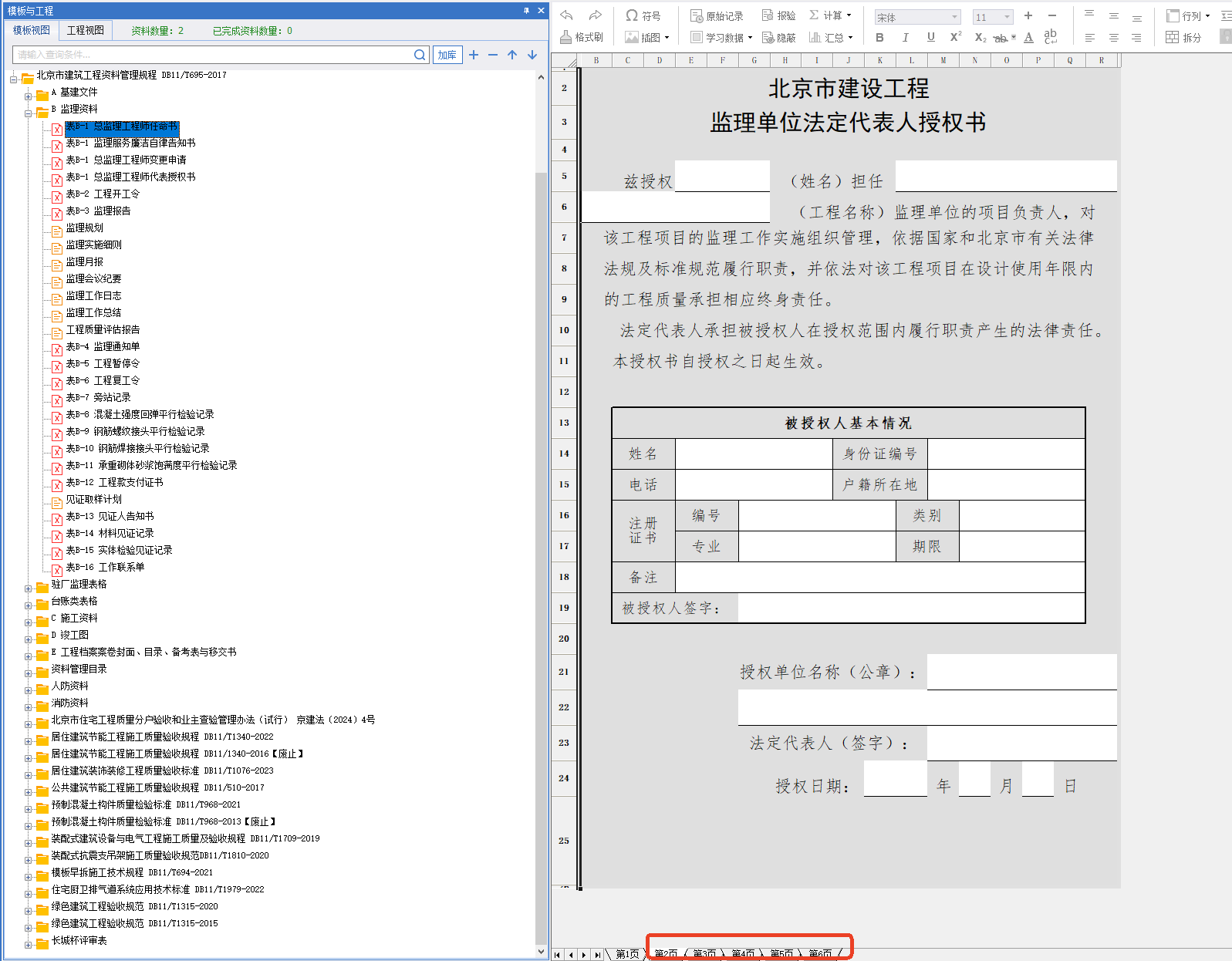The image size is (1232, 961).
Task: Expand the A 基建文件 folder node
Action: pyautogui.click(x=29, y=96)
